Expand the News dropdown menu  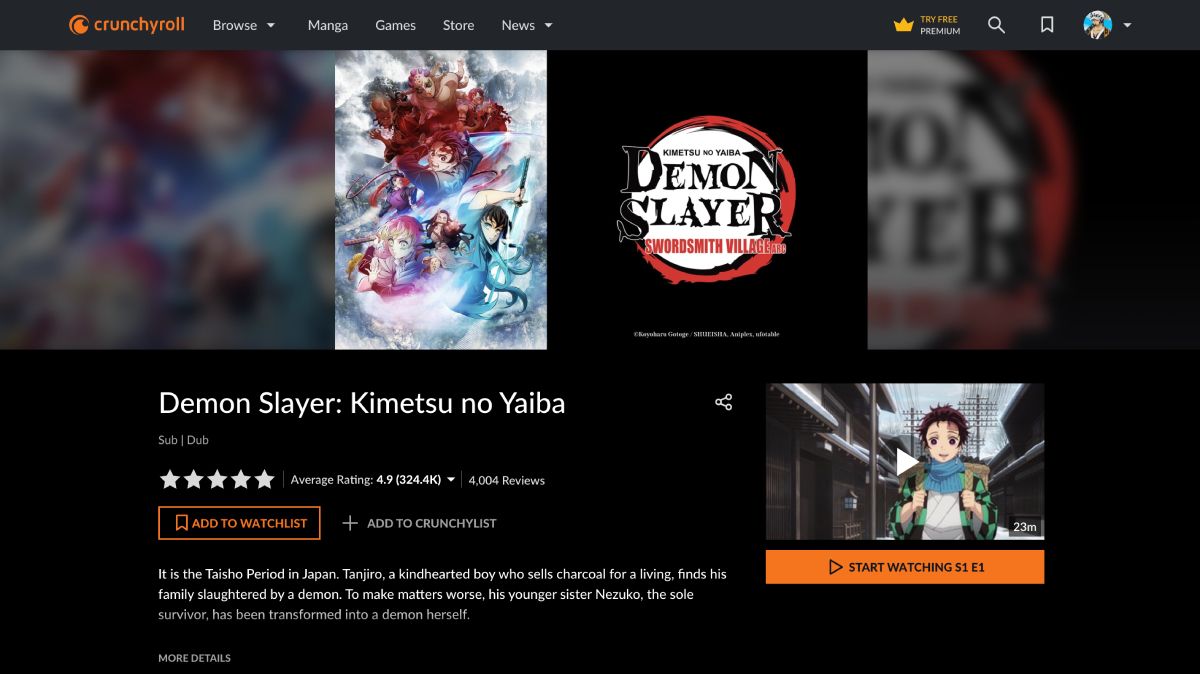pyautogui.click(x=527, y=25)
